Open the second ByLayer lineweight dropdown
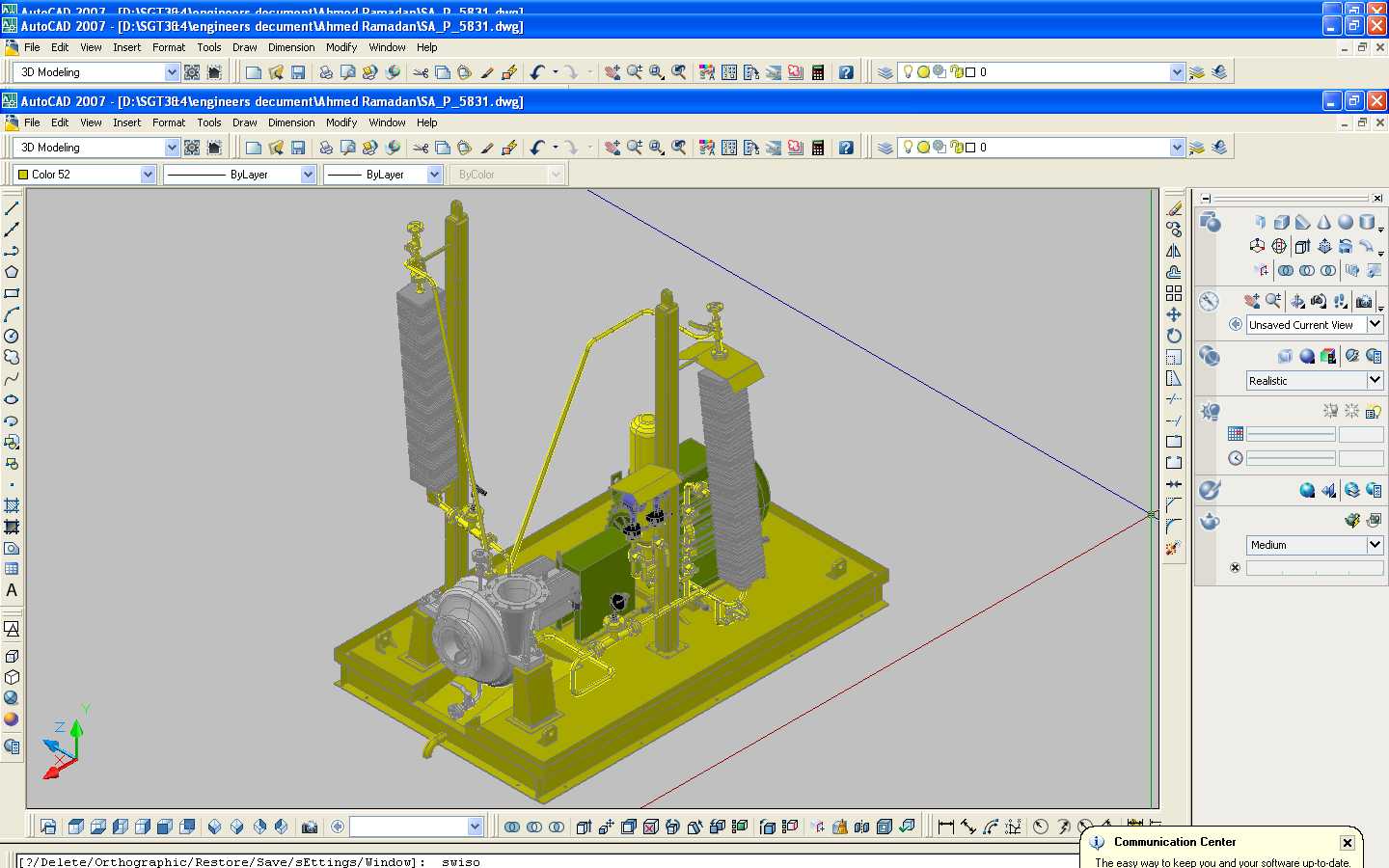The image size is (1389, 868). (x=434, y=175)
